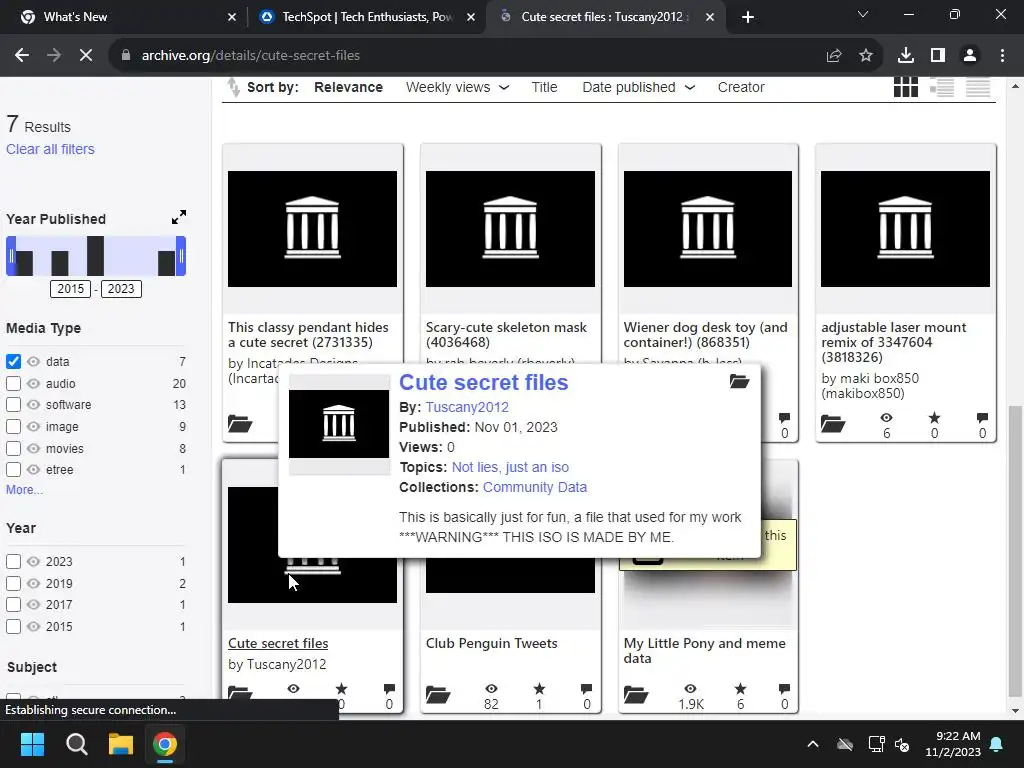The height and width of the screenshot is (768, 1024).
Task: Click left handle of year range slider
Action: [10, 255]
